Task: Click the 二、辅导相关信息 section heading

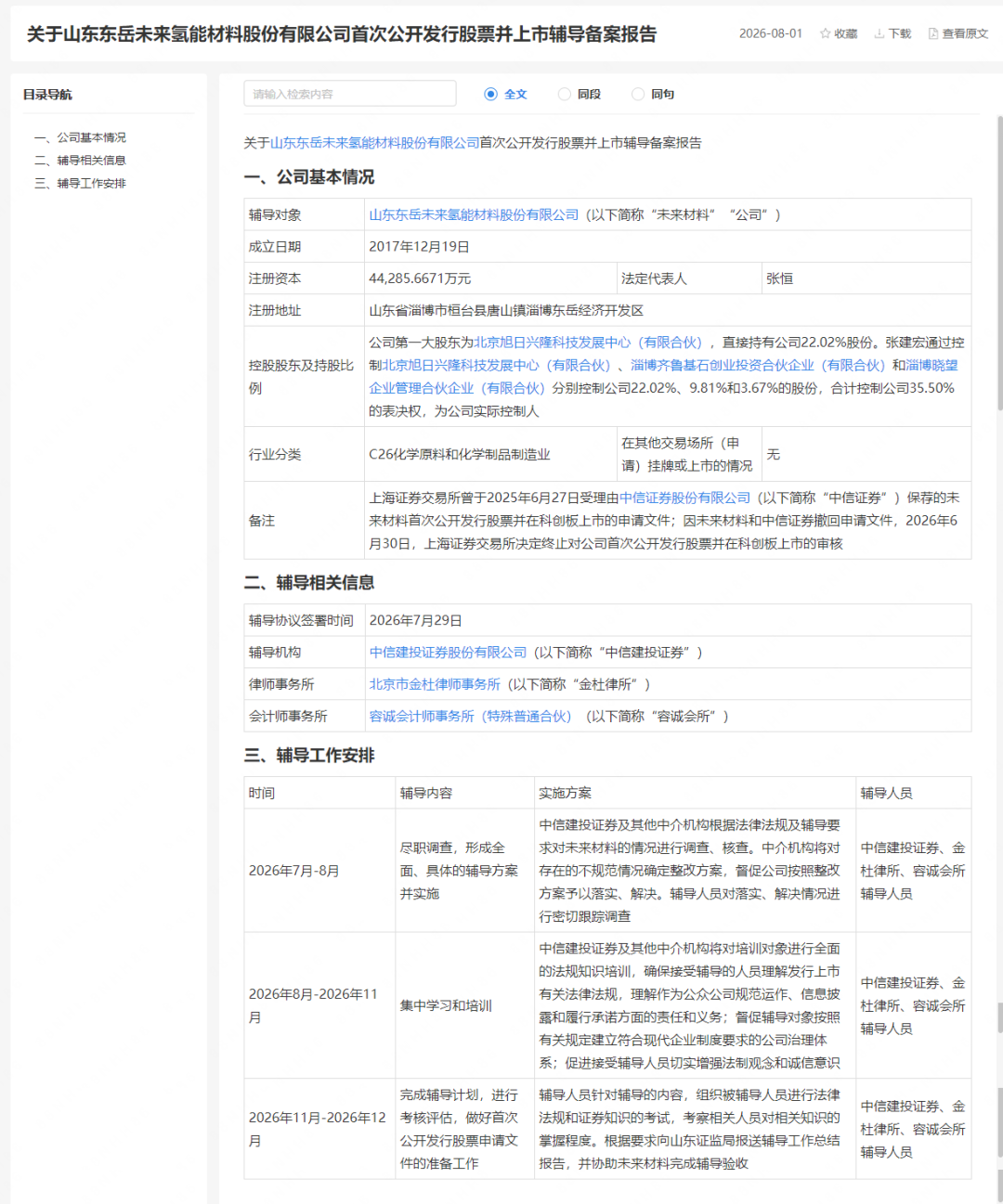Action: coord(309,583)
